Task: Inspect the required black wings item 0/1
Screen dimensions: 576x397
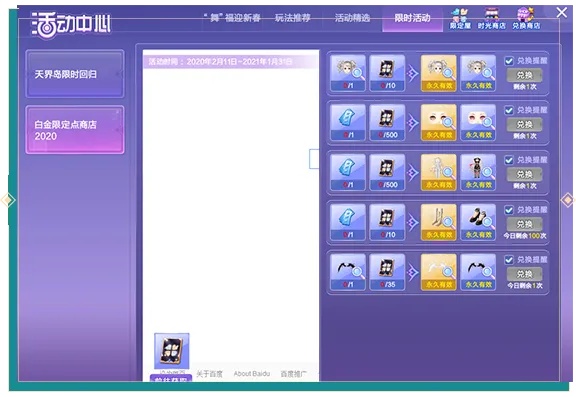Action: tap(348, 272)
